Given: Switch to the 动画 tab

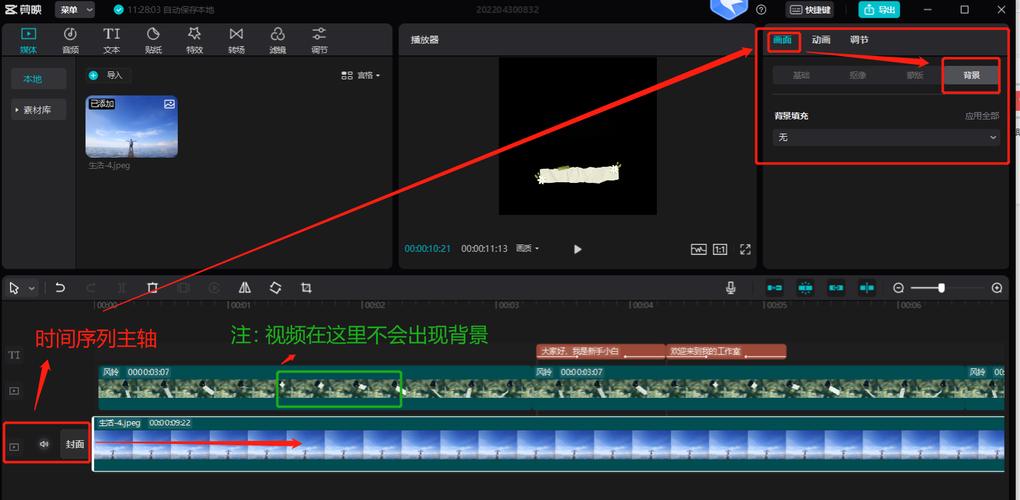Looking at the screenshot, I should click(821, 40).
